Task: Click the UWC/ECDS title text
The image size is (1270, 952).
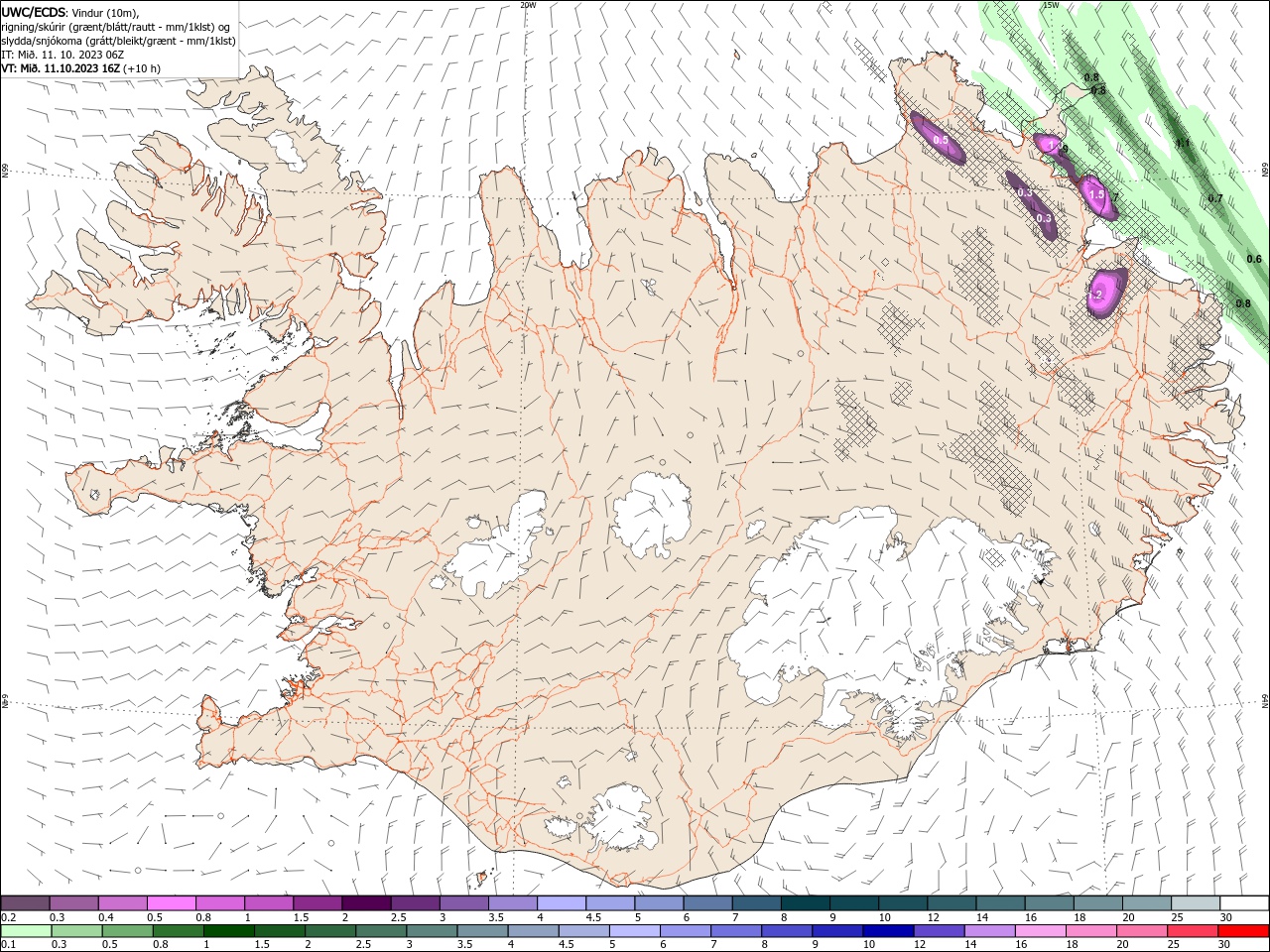Action: click(34, 12)
